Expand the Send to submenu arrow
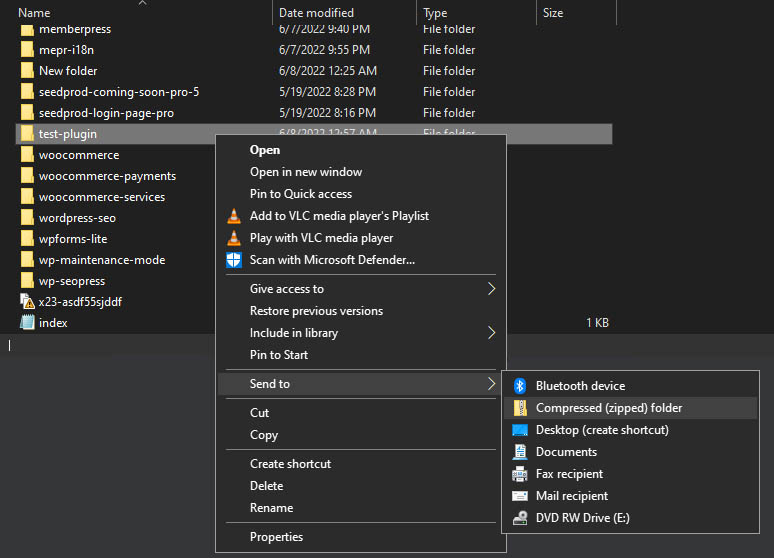Viewport: 774px width, 558px height. (491, 384)
